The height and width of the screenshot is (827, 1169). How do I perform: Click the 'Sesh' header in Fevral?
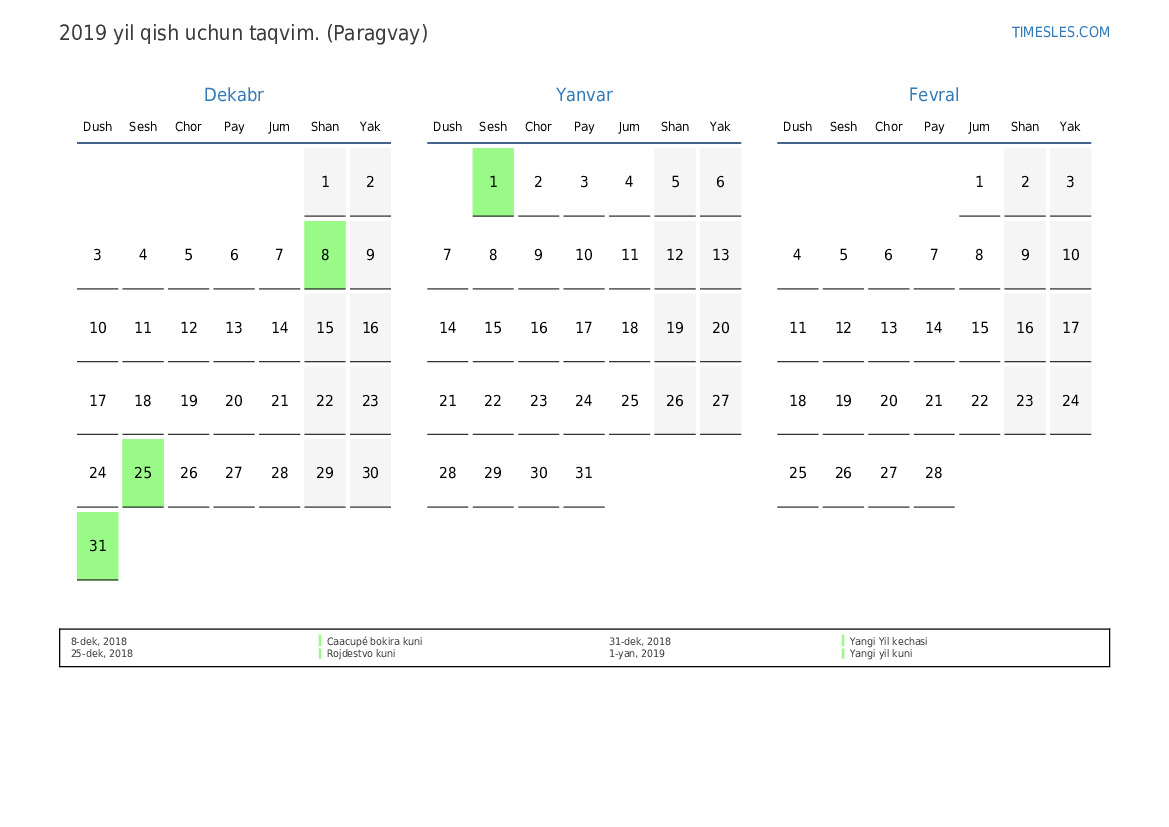click(843, 127)
